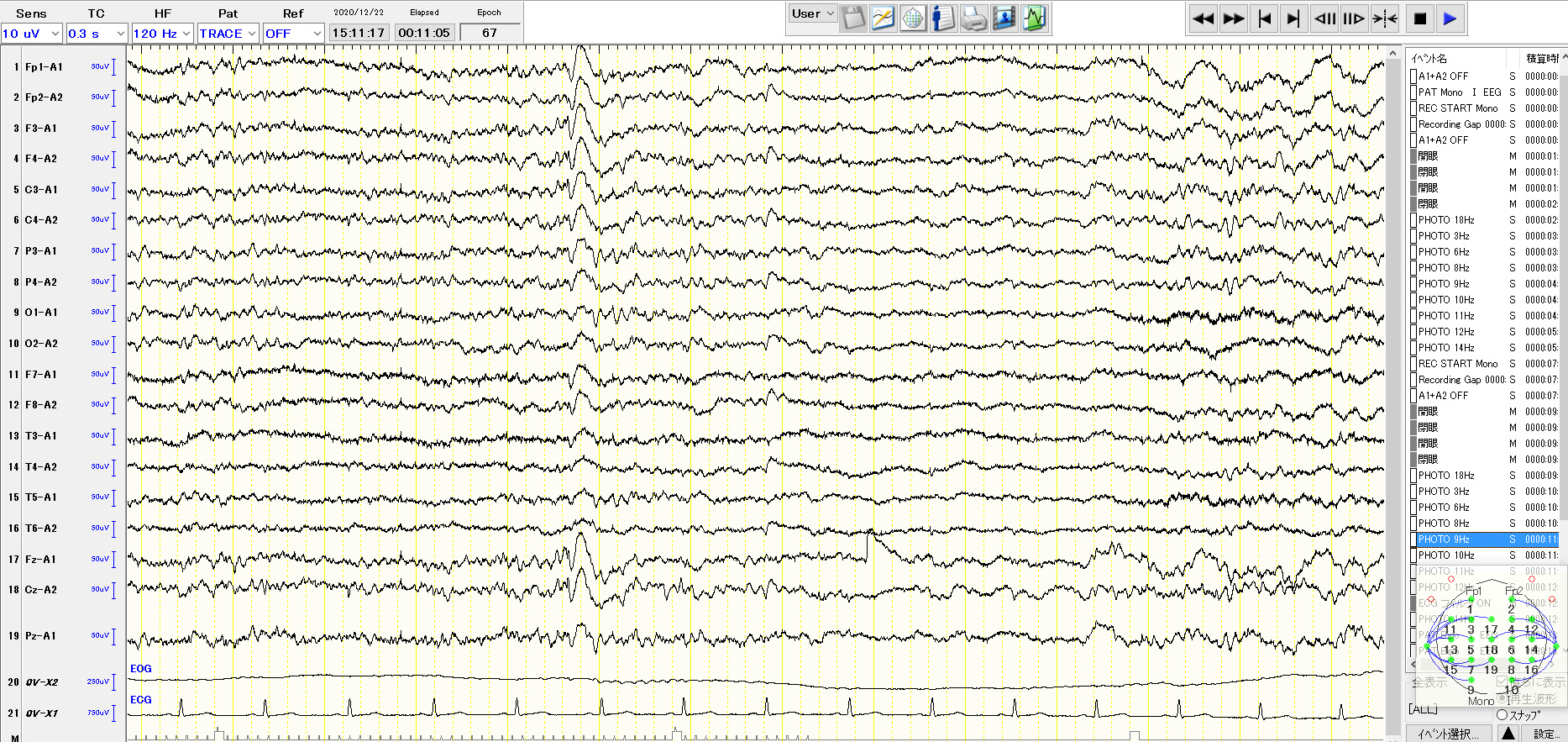Open the green waveform trend icon
This screenshot has width=1568, height=742.
point(1034,18)
